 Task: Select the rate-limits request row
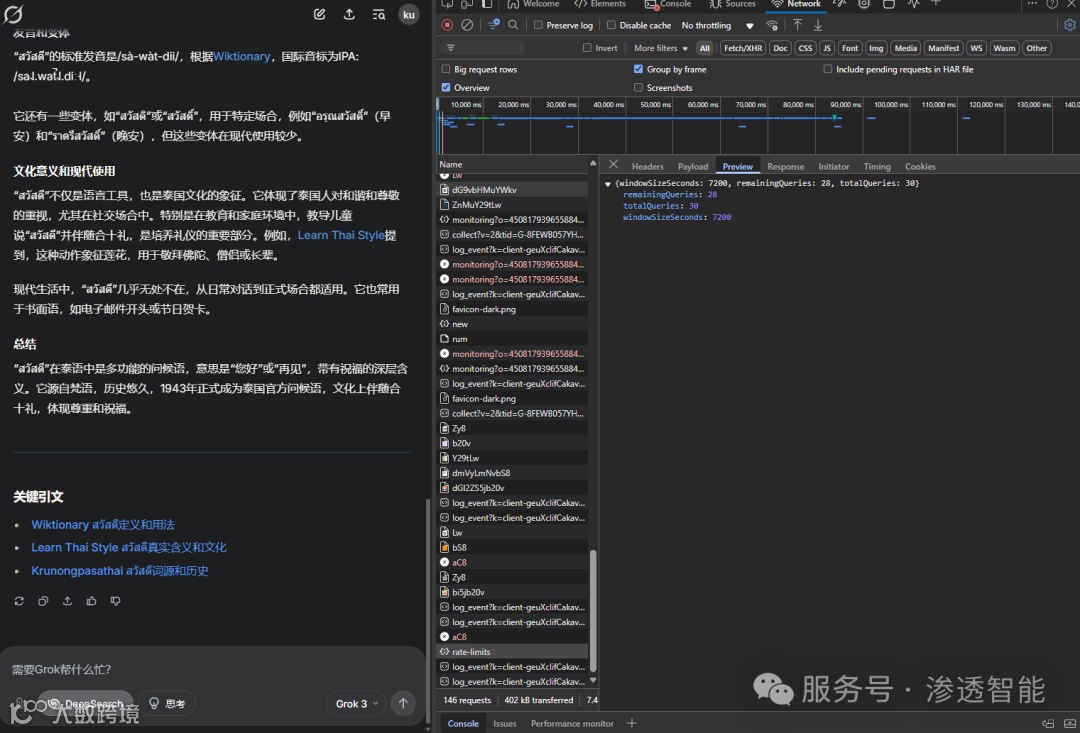pos(513,652)
